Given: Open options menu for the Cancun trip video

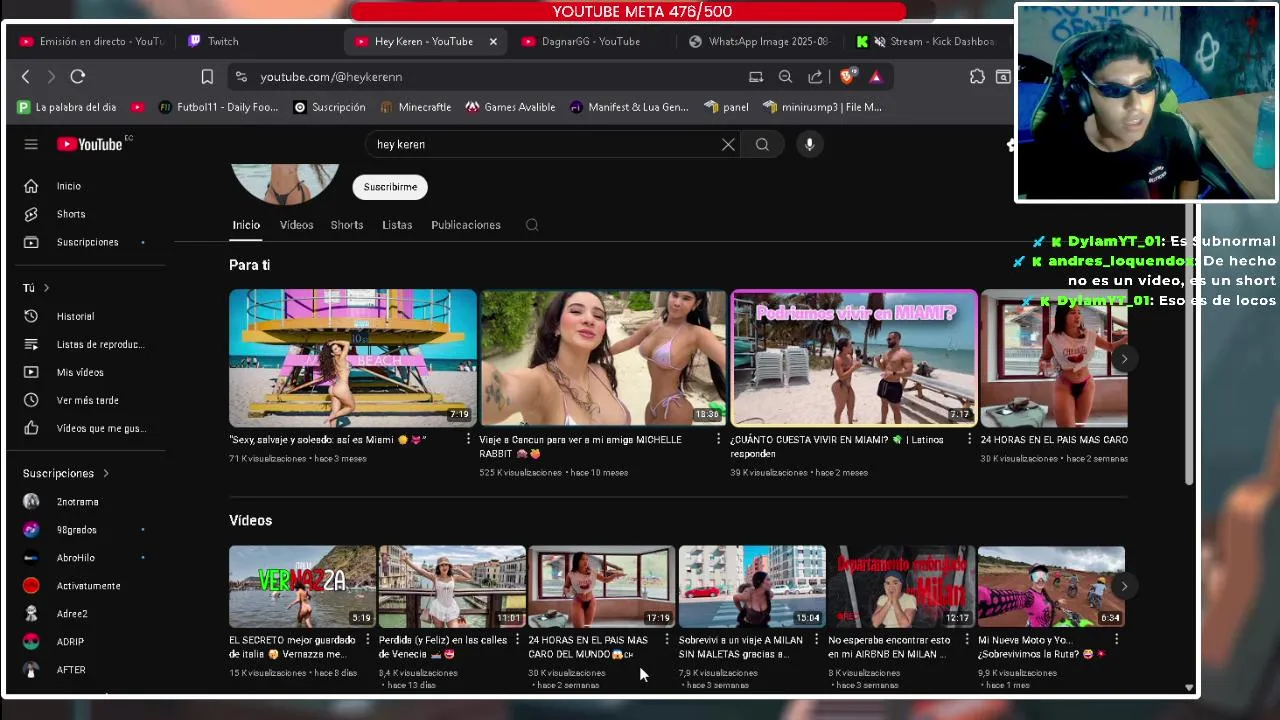Looking at the screenshot, I should tap(718, 440).
